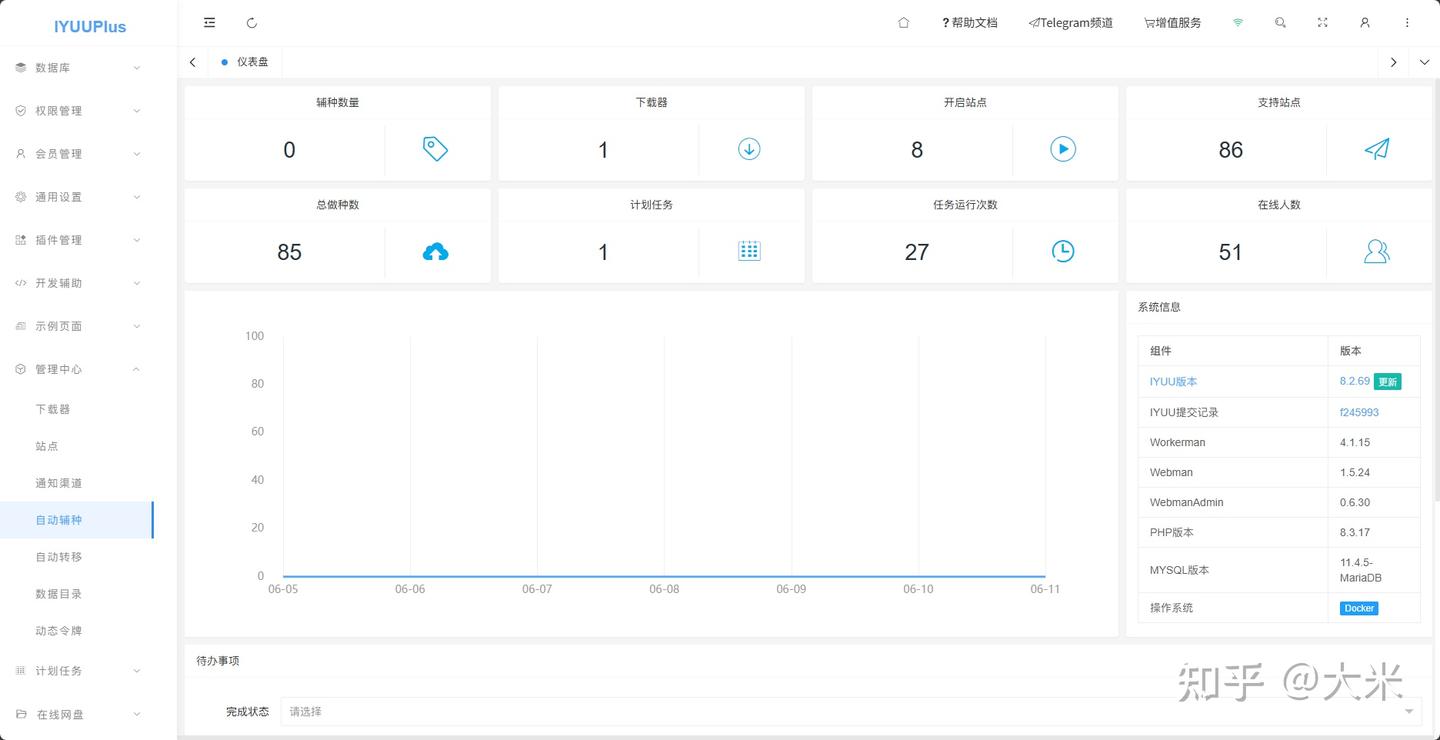Screen dimensions: 1440x740
Task: Open search with magnifier icon
Action: point(1280,22)
